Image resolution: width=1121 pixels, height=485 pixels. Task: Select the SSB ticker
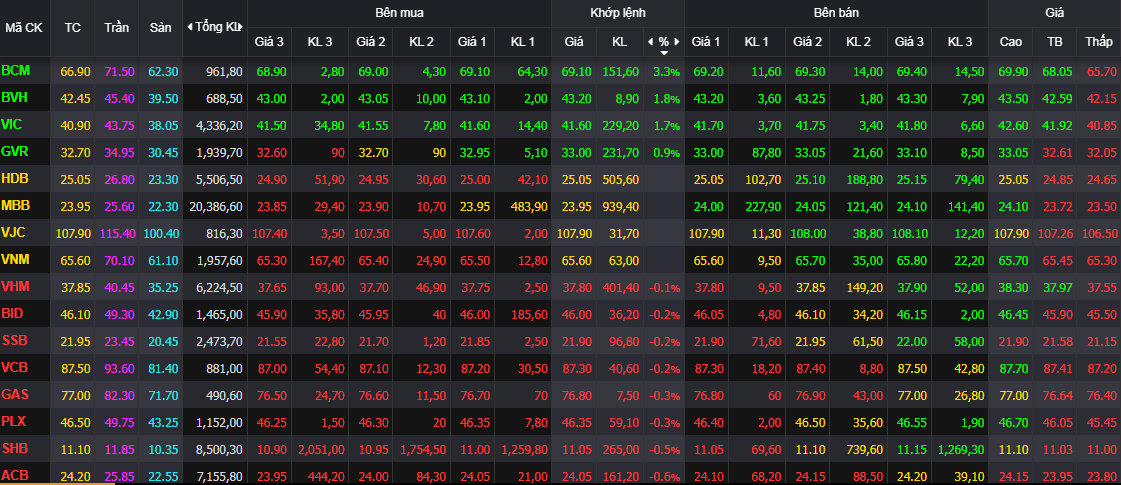15,341
